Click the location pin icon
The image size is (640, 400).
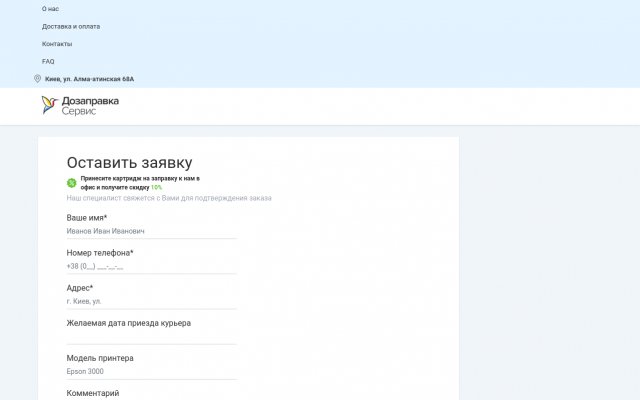pyautogui.click(x=37, y=79)
